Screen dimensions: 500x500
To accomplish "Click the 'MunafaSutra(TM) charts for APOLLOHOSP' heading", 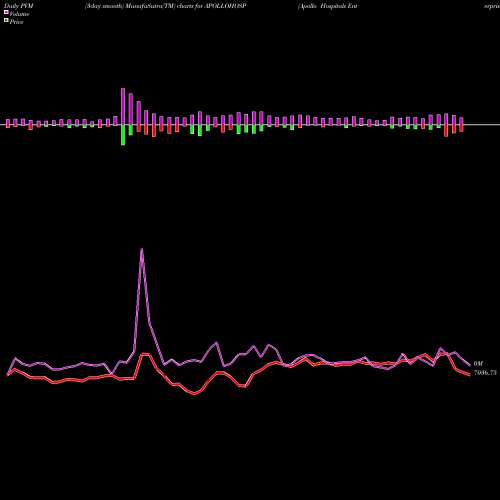I will [x=187, y=6].
